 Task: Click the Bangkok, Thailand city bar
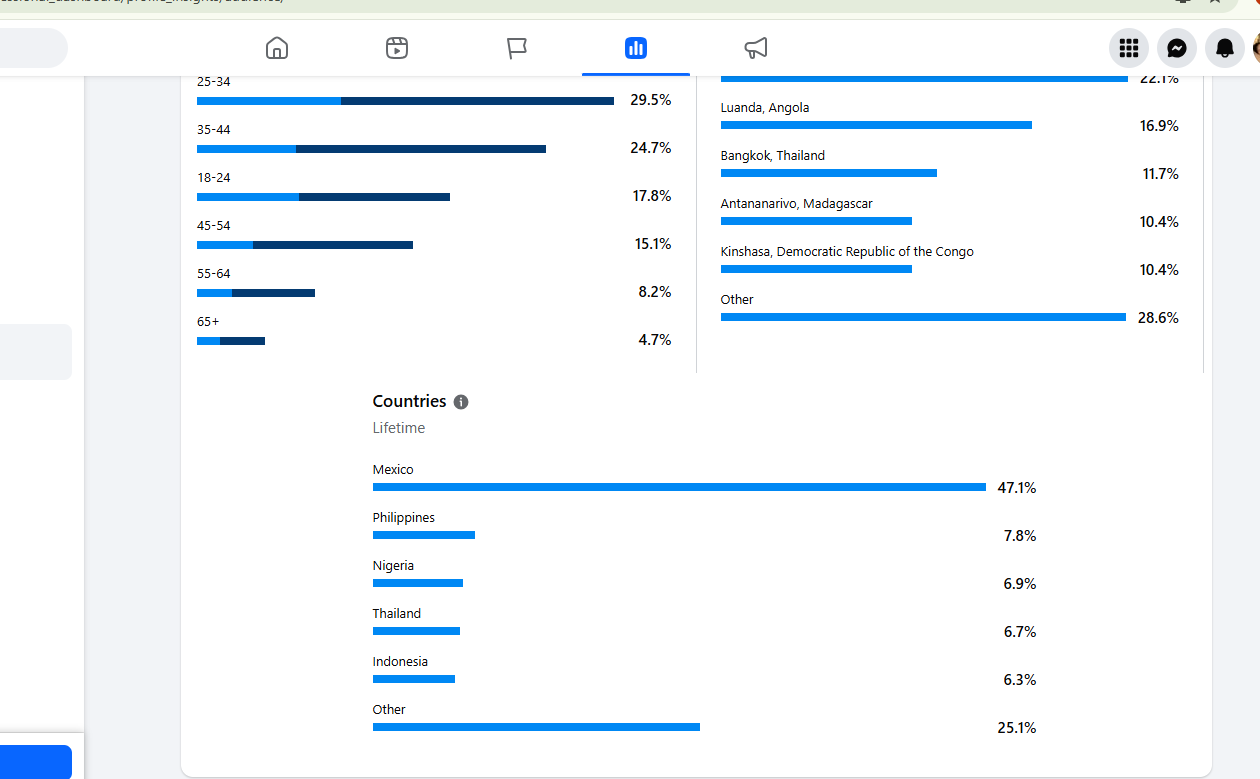(829, 173)
